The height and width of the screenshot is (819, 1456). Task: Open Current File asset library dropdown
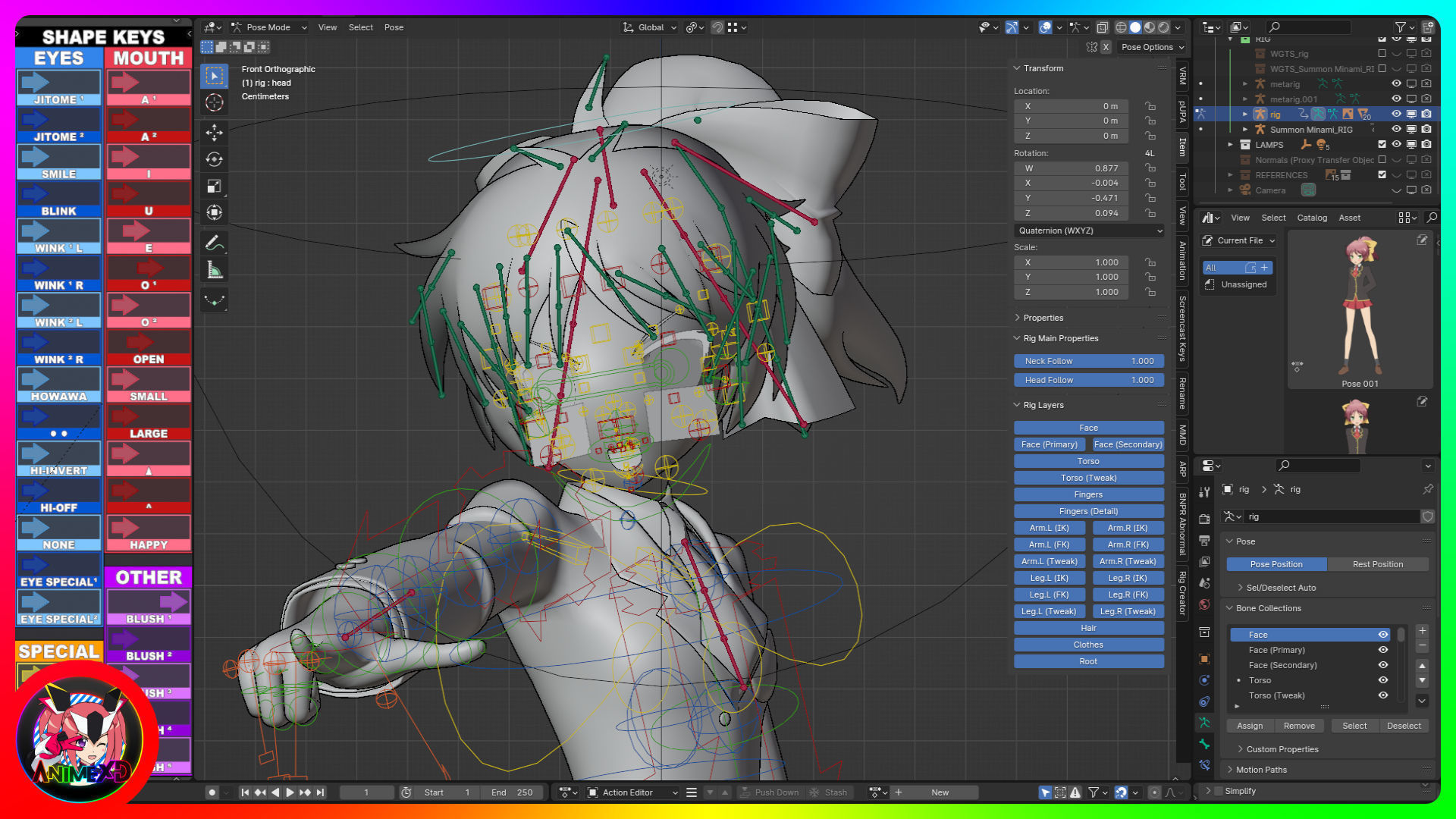tap(1239, 240)
